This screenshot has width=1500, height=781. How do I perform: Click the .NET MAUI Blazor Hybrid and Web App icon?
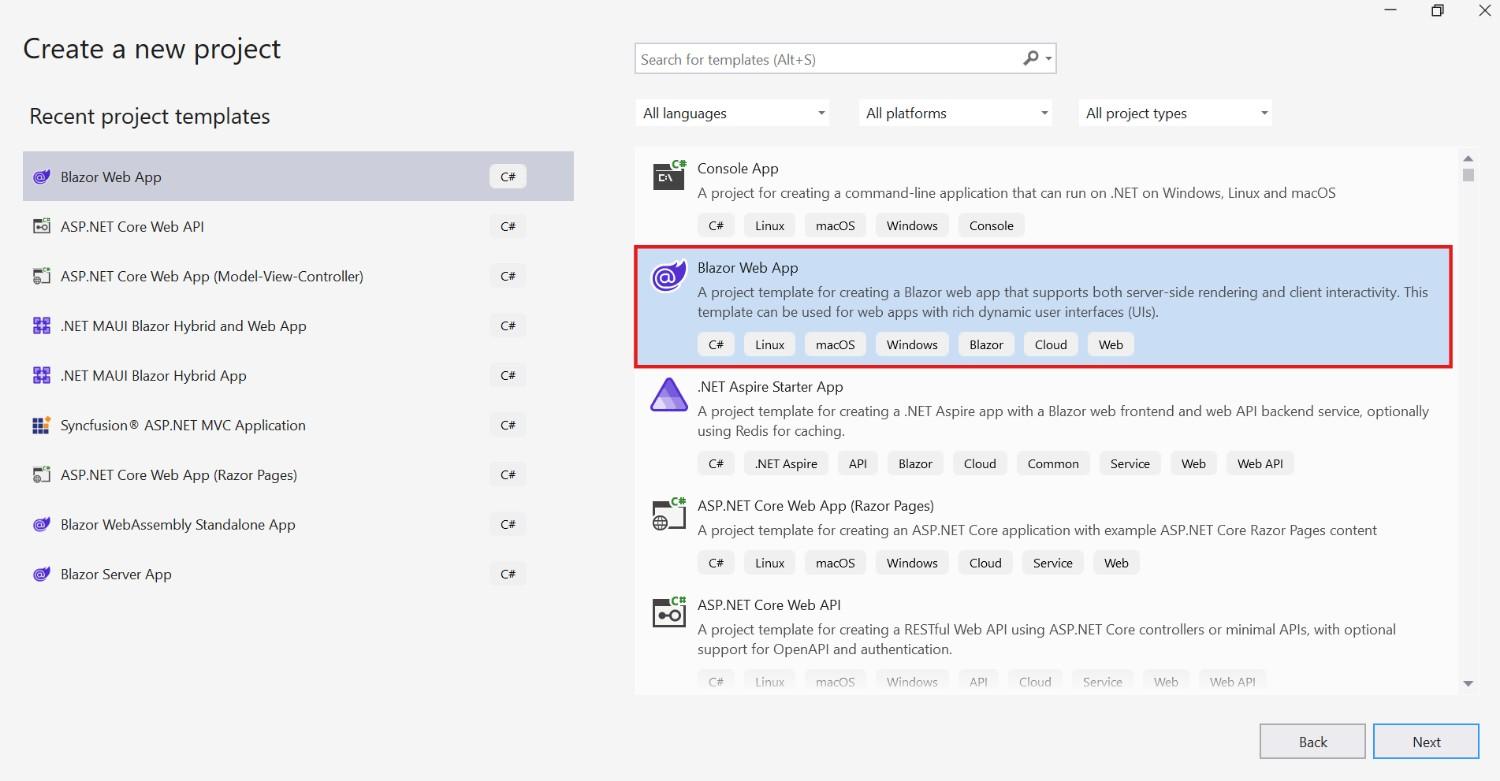click(41, 326)
